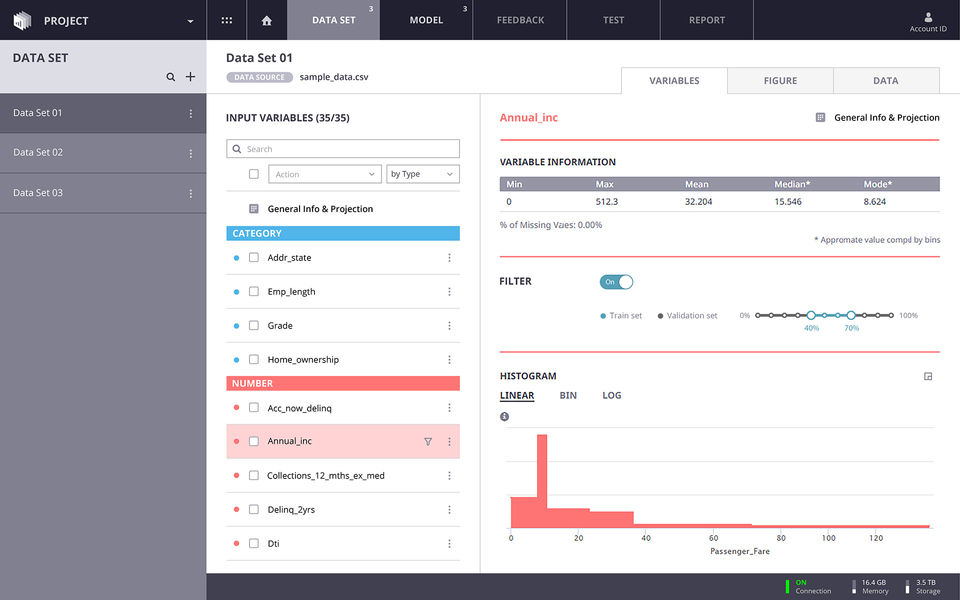Image resolution: width=960 pixels, height=600 pixels.
Task: Expand the by Type dropdown
Action: click(x=422, y=174)
